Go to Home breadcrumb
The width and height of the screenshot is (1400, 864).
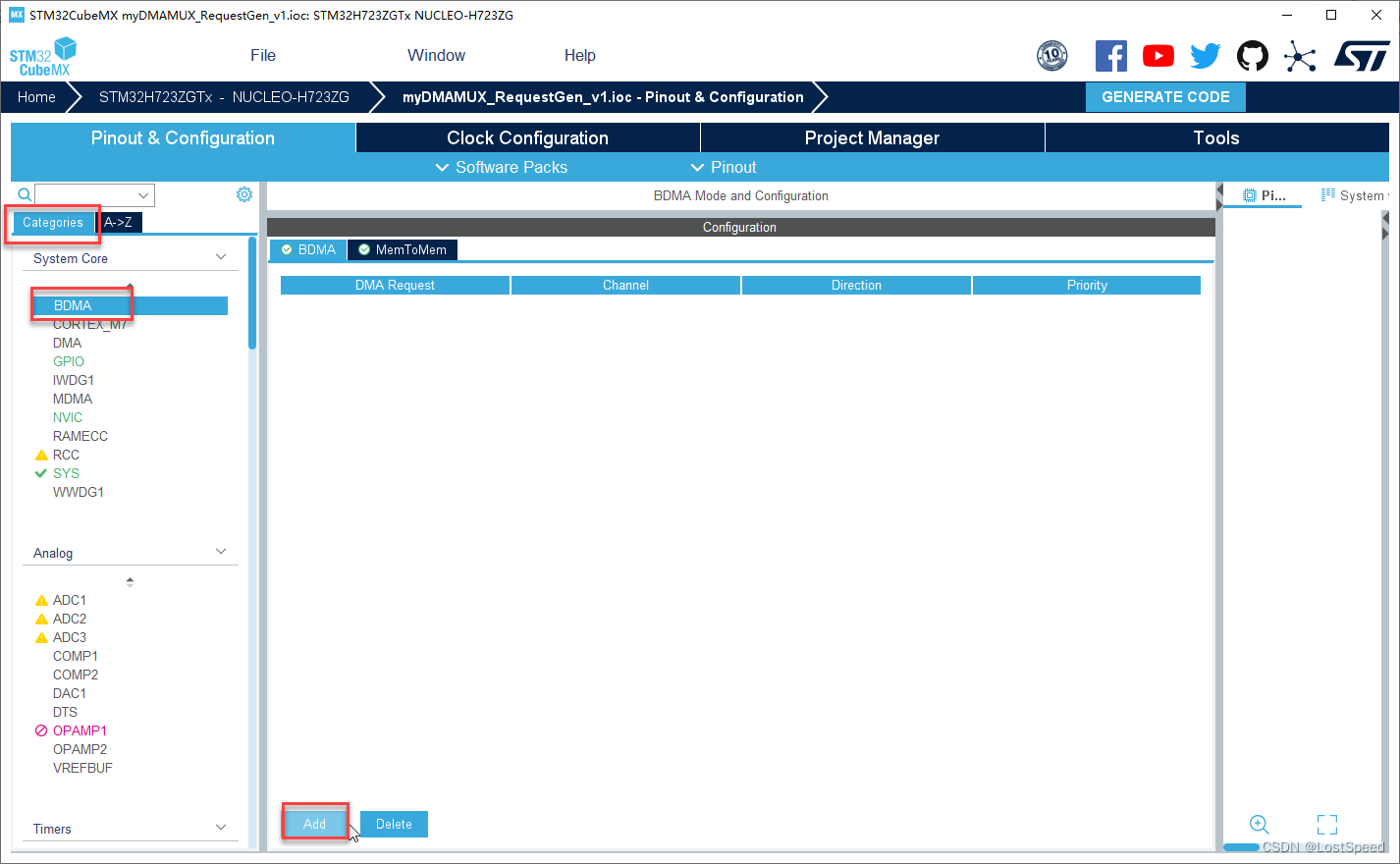click(x=36, y=97)
